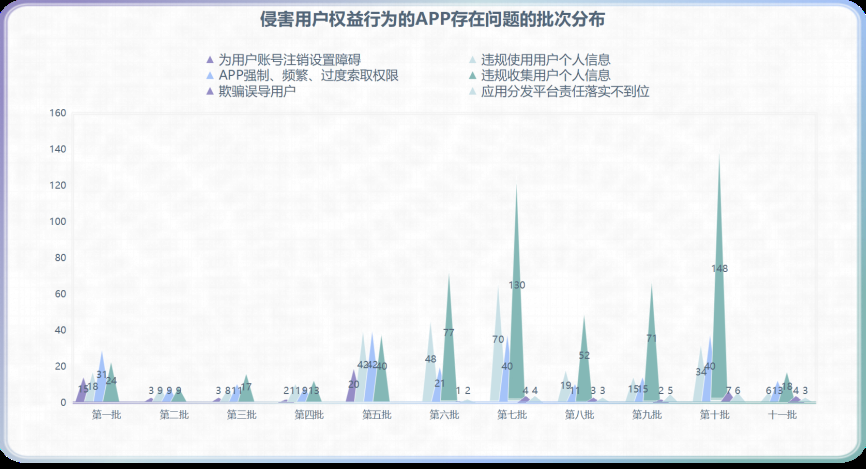Click the 十一批 x-axis label
The image size is (866, 469).
point(781,415)
